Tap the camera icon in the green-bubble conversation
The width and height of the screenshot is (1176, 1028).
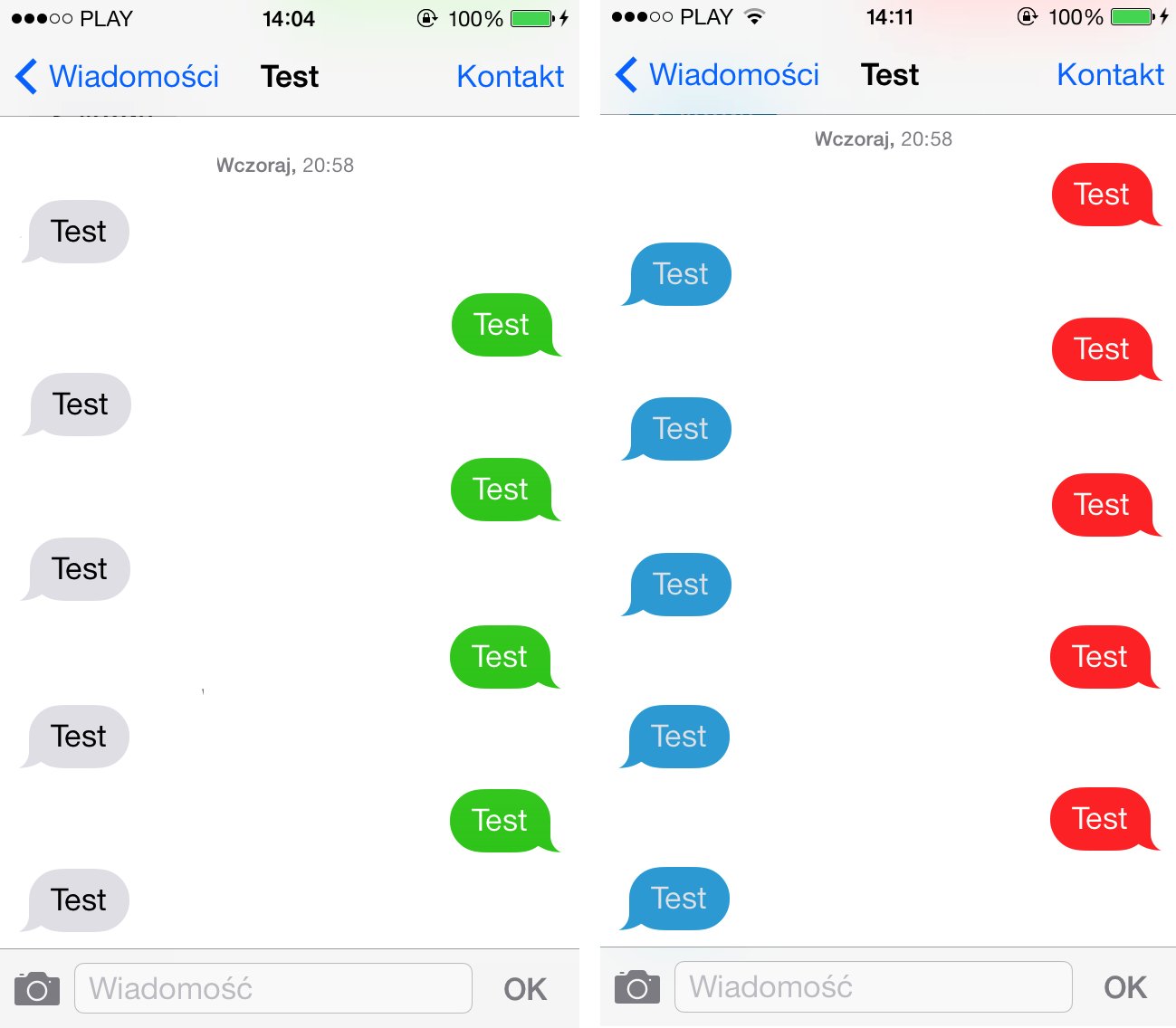tap(37, 989)
